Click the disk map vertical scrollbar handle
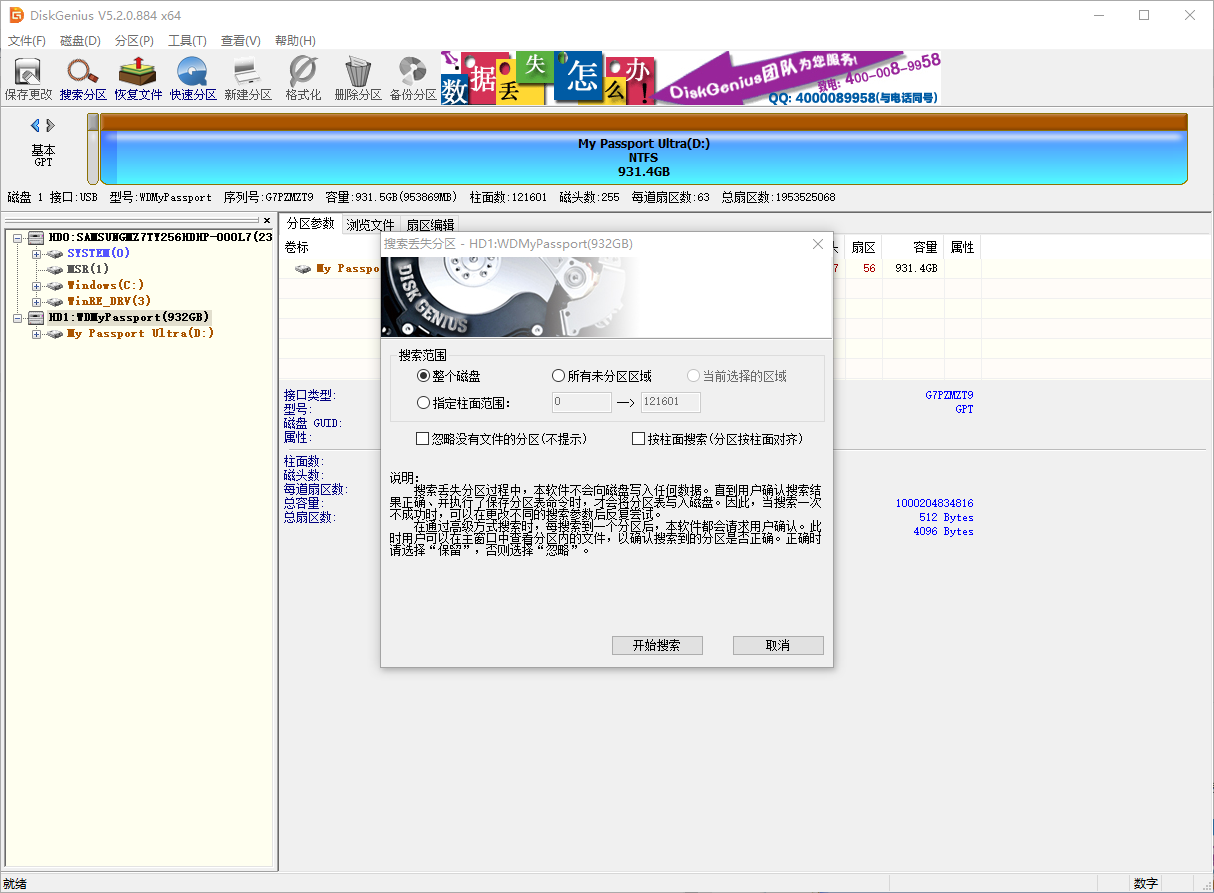Image resolution: width=1214 pixels, height=893 pixels. click(93, 121)
